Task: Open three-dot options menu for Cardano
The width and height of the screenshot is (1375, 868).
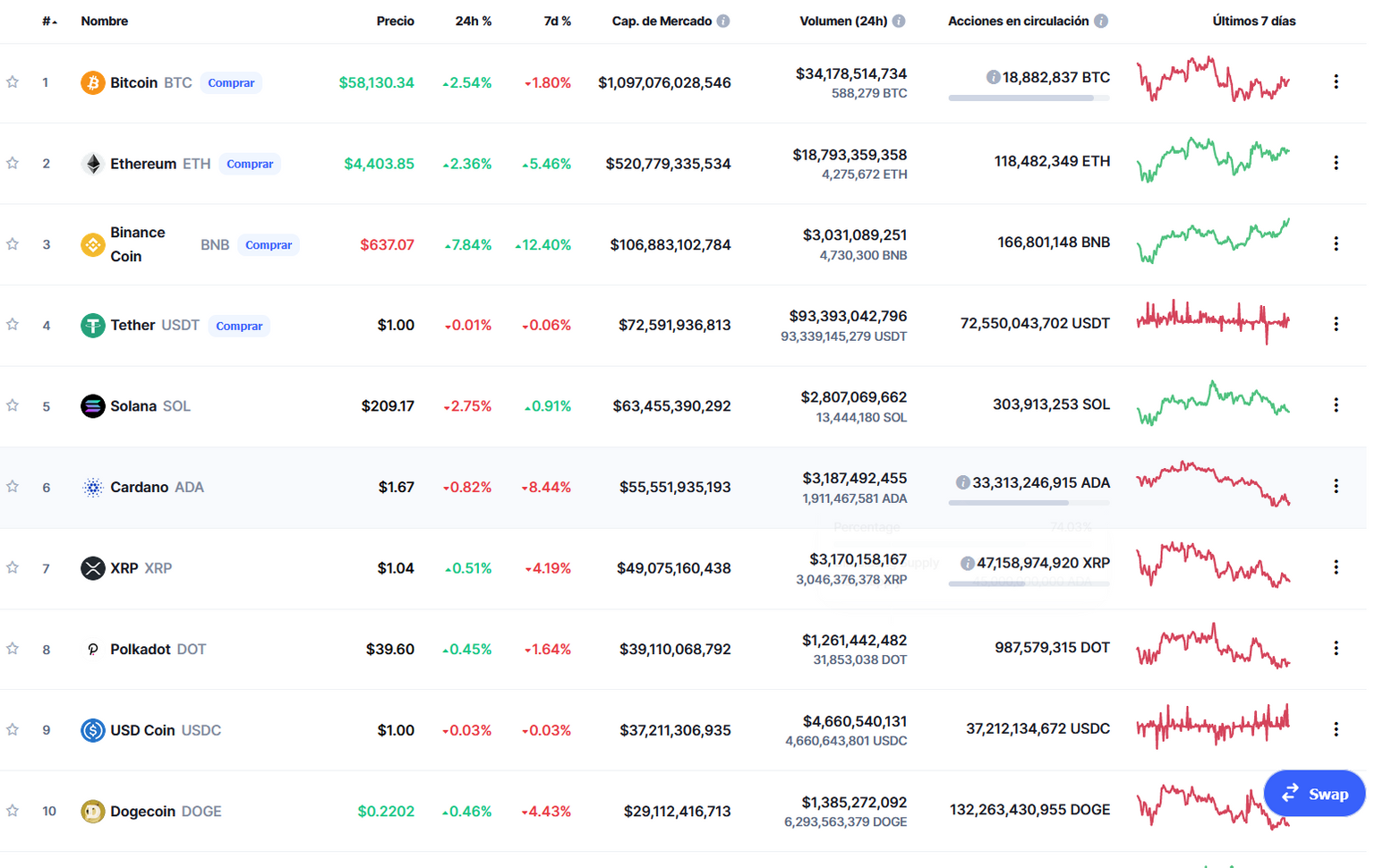Action: coord(1336,486)
